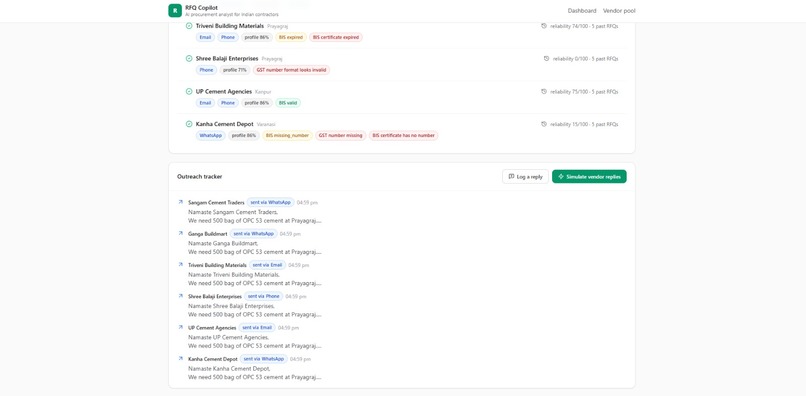Click BIS certificate expired tag
806x396 pixels.
click(336, 38)
